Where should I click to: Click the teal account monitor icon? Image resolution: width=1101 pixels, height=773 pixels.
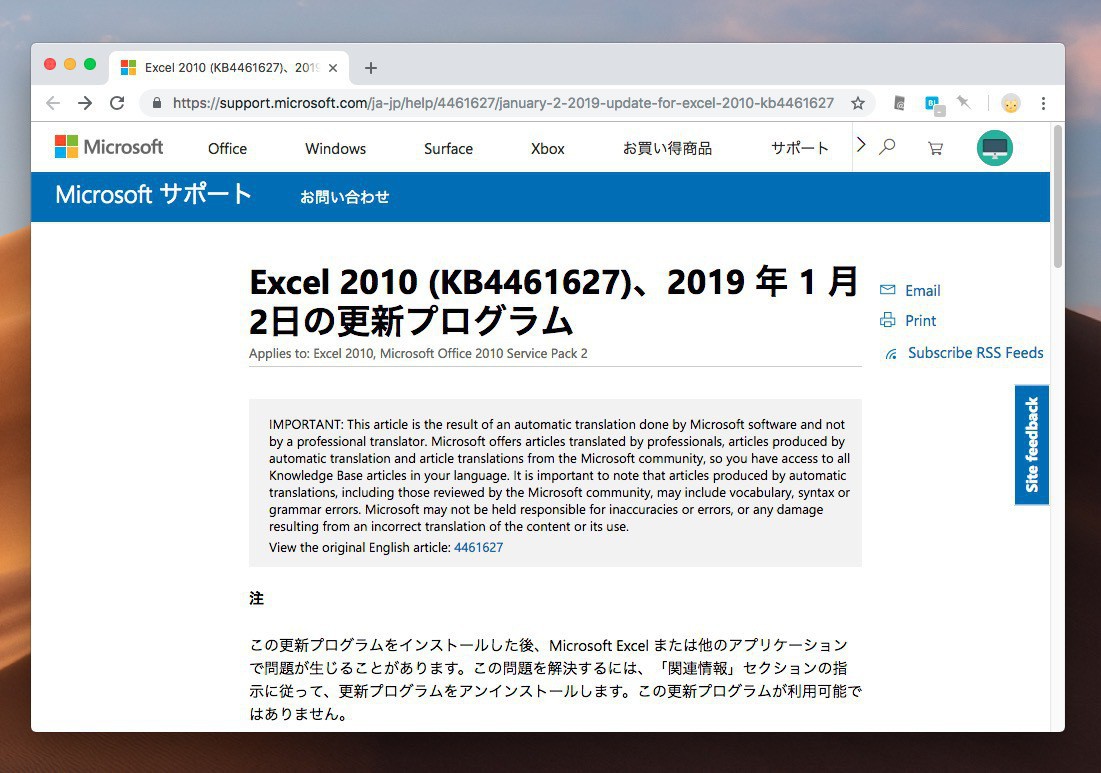pos(994,148)
